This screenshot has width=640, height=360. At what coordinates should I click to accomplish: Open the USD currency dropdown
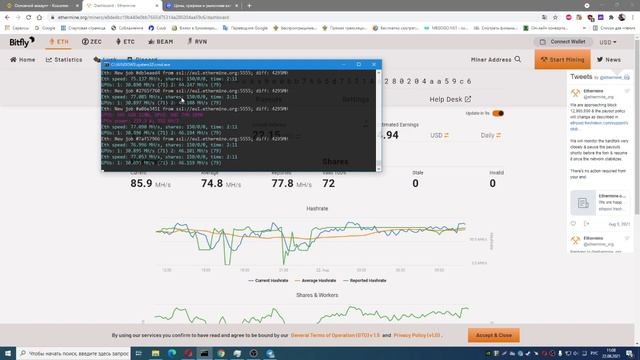[608, 42]
